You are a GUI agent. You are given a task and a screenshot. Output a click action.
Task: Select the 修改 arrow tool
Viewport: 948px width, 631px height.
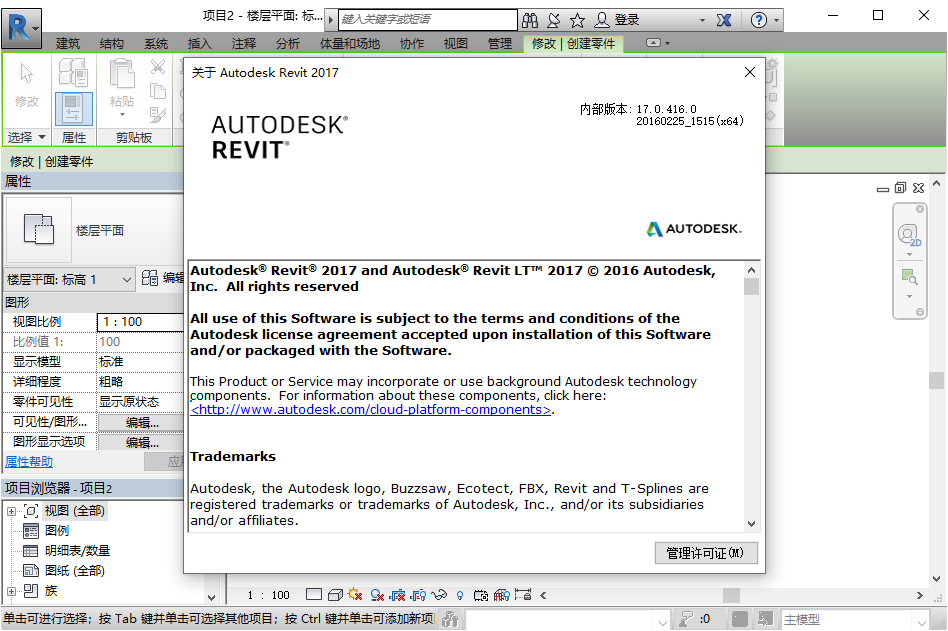[27, 85]
